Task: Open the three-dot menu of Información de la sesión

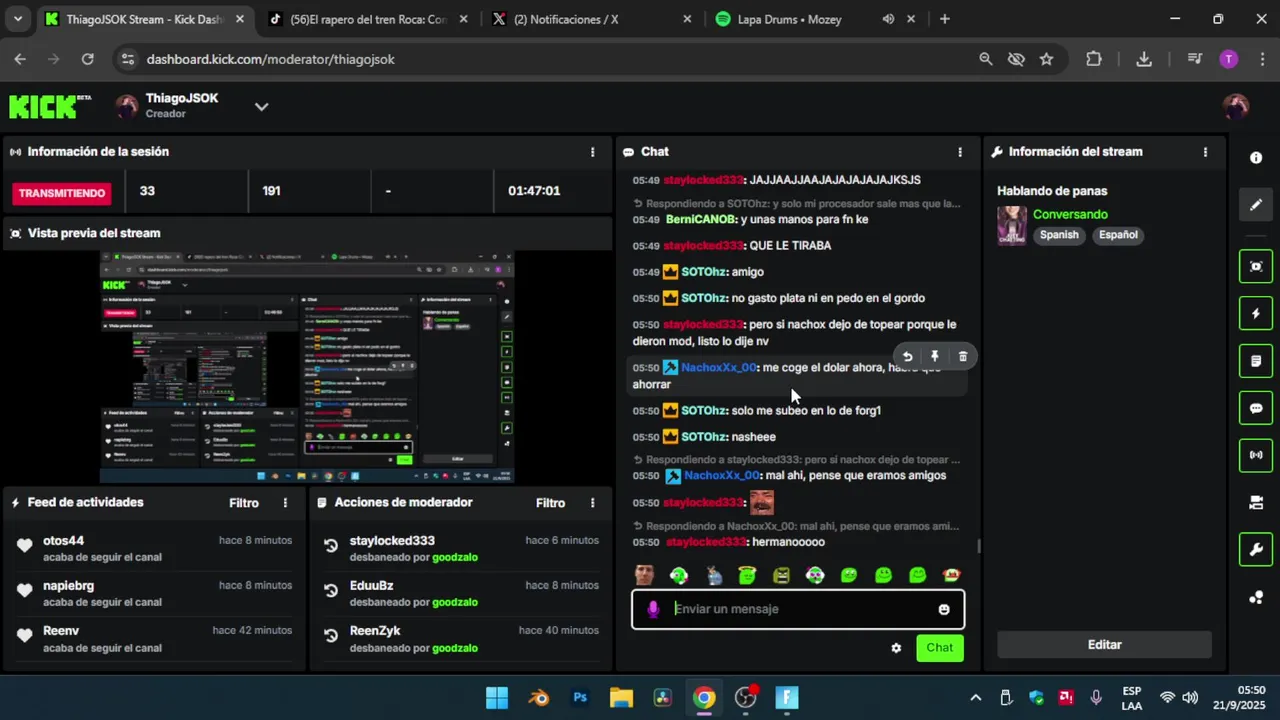Action: (592, 152)
